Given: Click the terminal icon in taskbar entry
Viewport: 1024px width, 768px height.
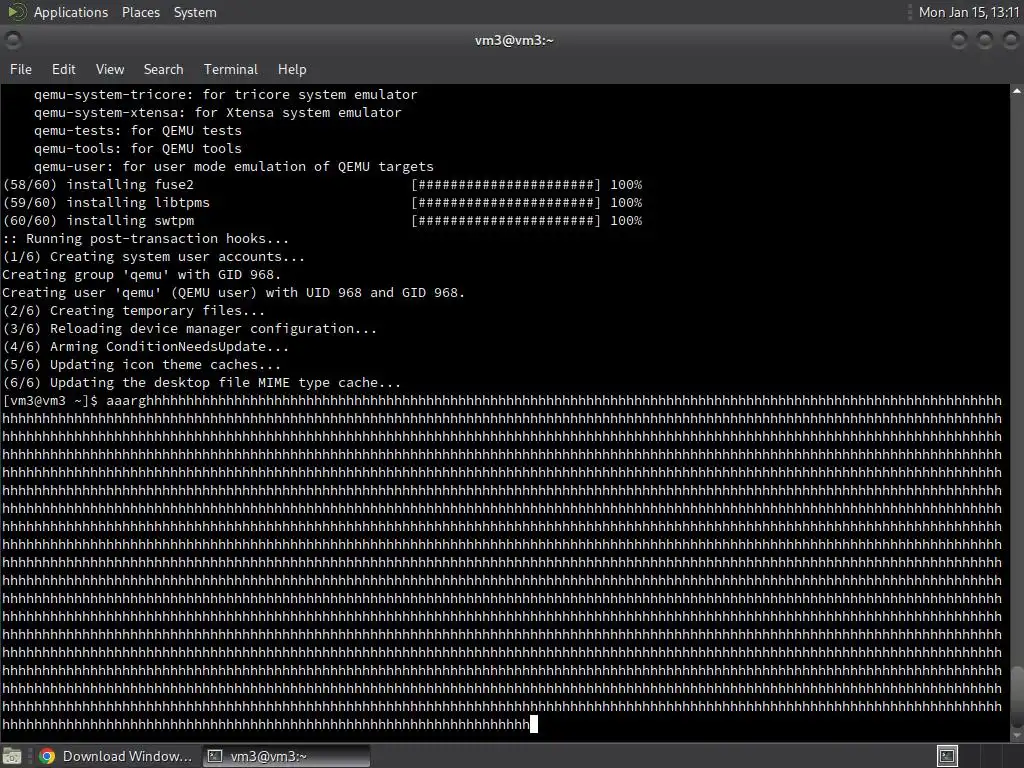Looking at the screenshot, I should coord(214,756).
